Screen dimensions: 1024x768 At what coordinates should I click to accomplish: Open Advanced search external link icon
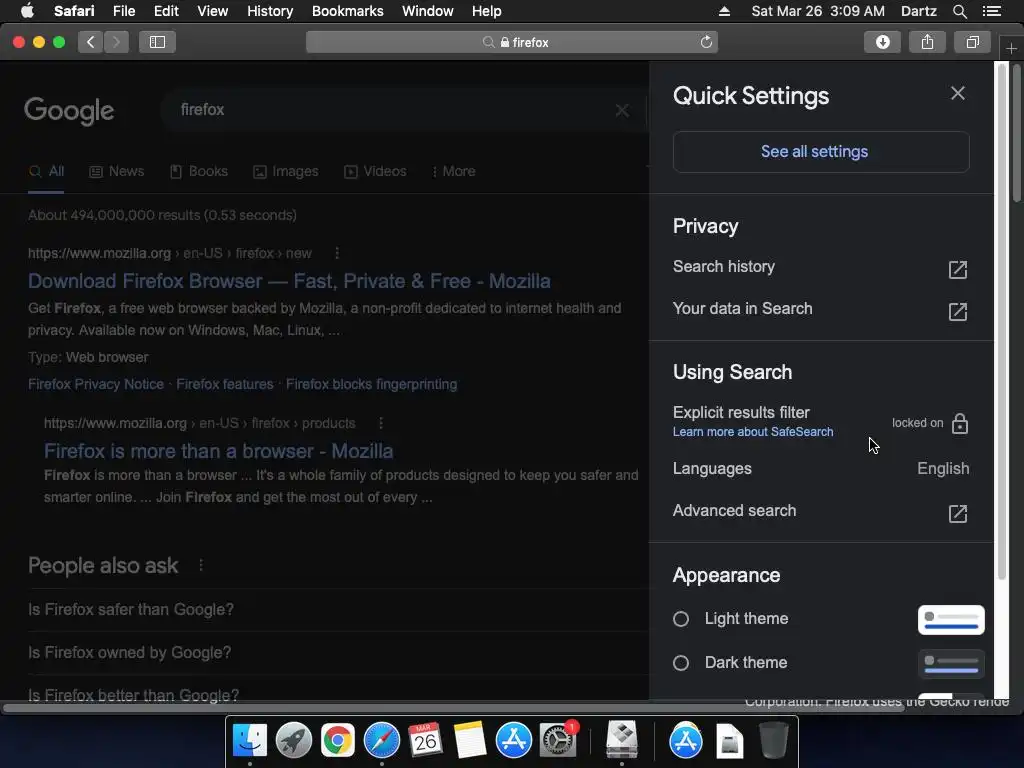pyautogui.click(x=957, y=514)
